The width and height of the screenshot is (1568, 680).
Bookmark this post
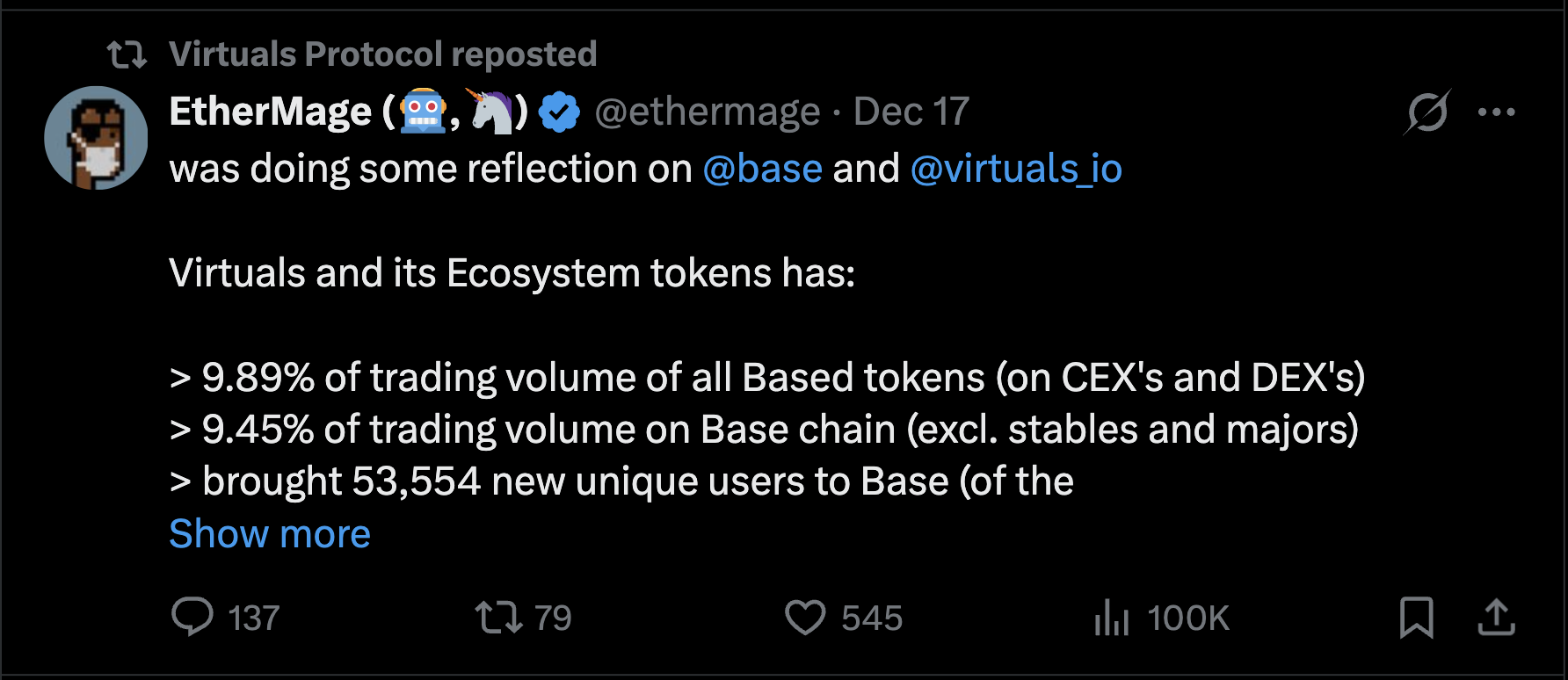tap(1416, 617)
